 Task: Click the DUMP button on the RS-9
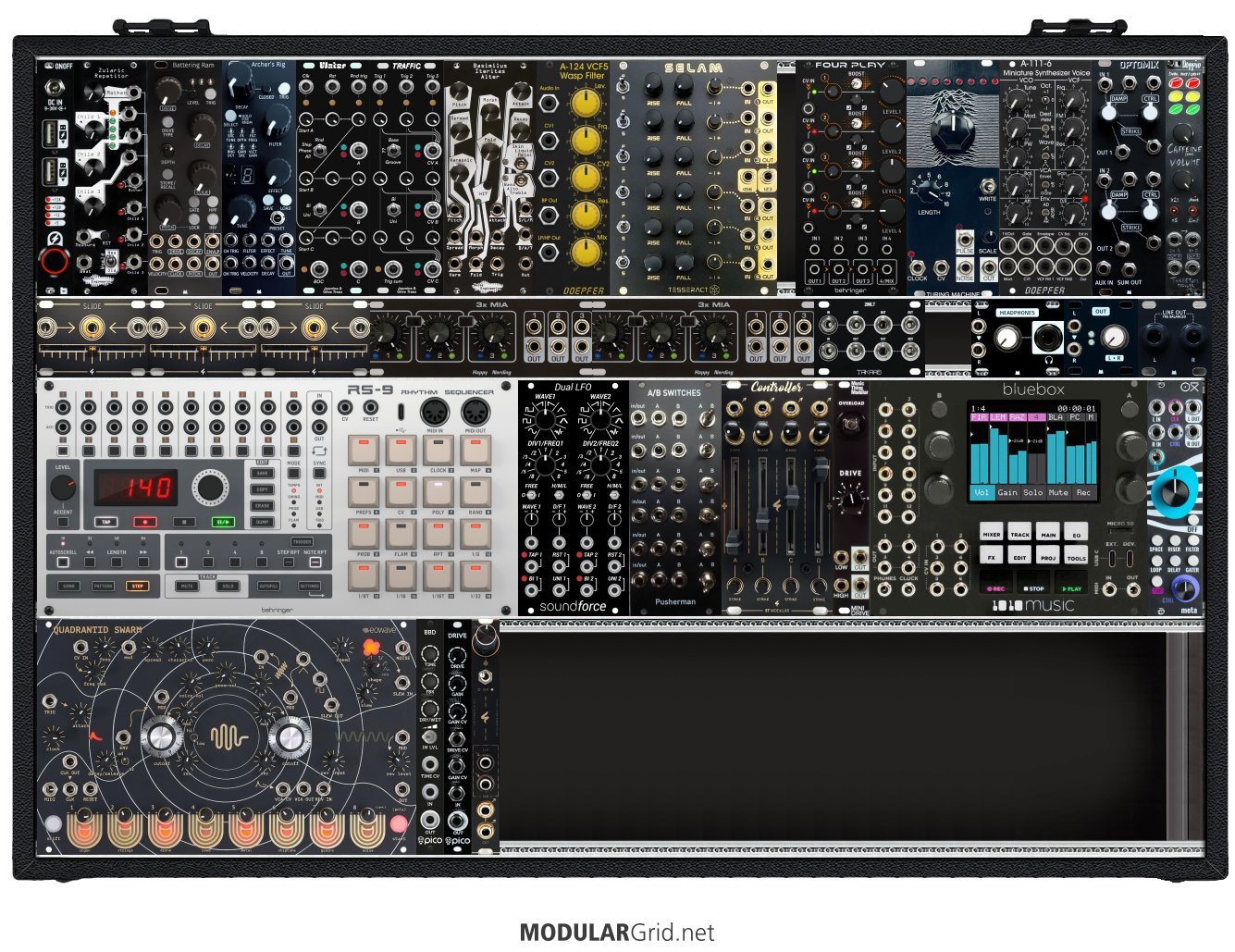coord(262,522)
